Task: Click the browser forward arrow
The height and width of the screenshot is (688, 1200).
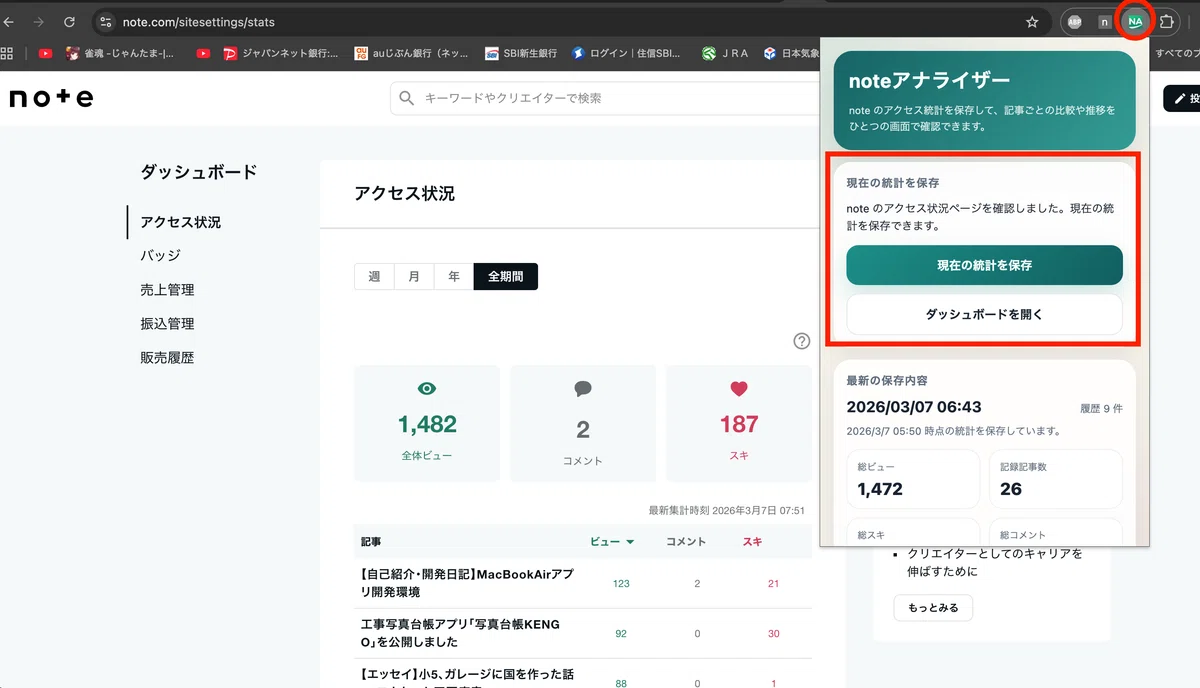Action: click(x=38, y=21)
